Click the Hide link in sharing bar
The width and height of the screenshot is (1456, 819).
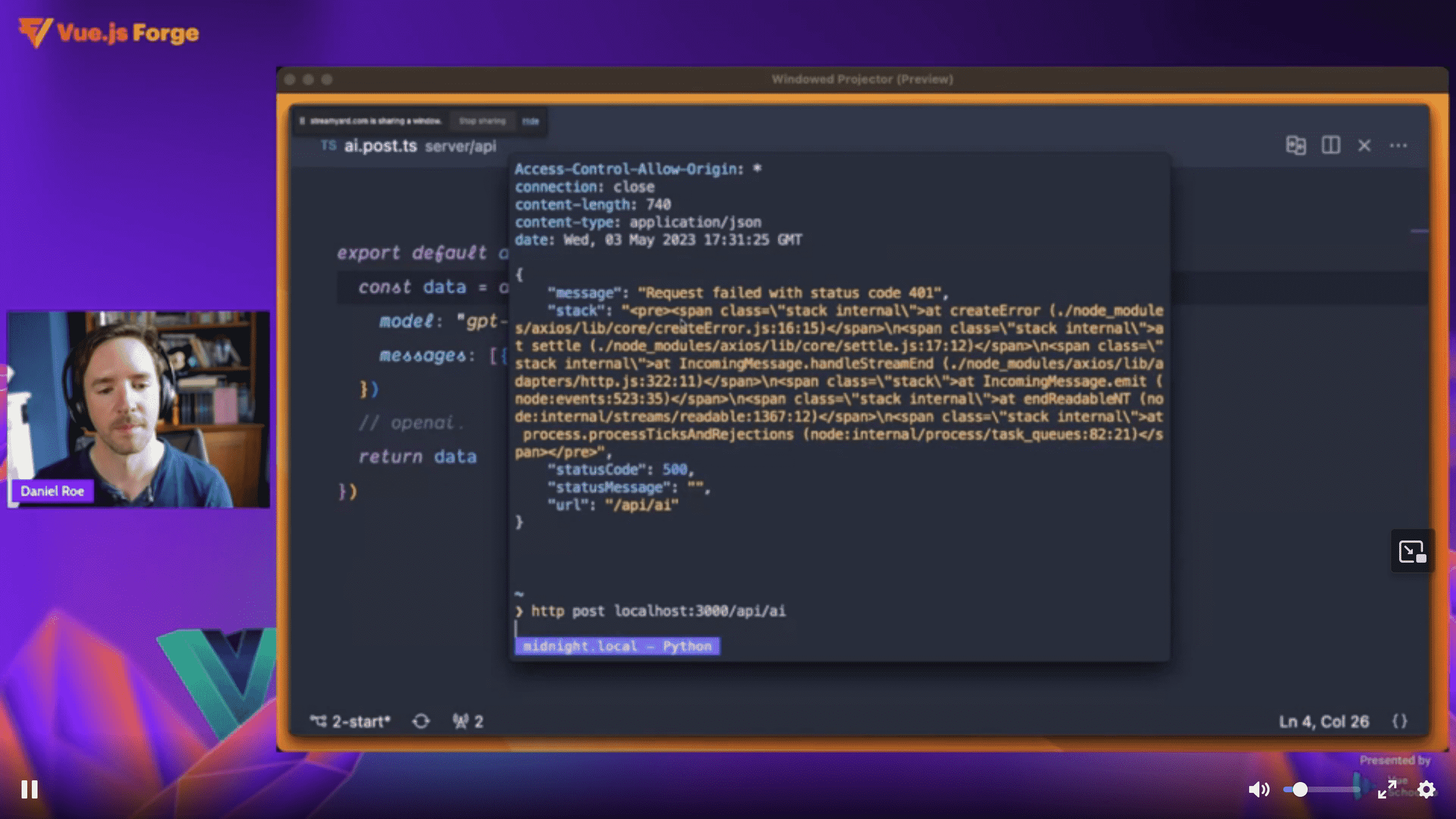pos(530,121)
